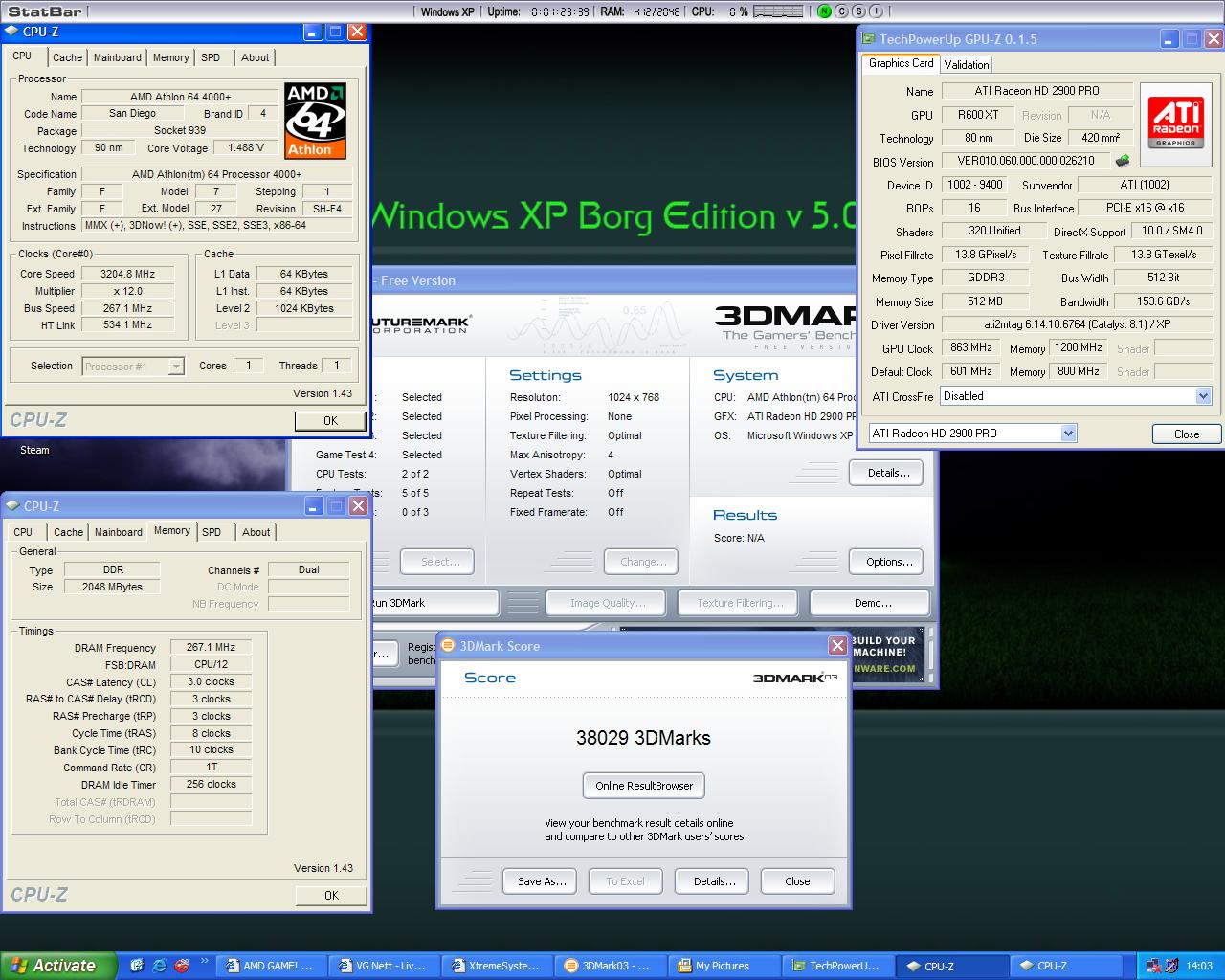Open the Start menu labeled Activate
Image resolution: width=1225 pixels, height=980 pixels.
[57, 966]
